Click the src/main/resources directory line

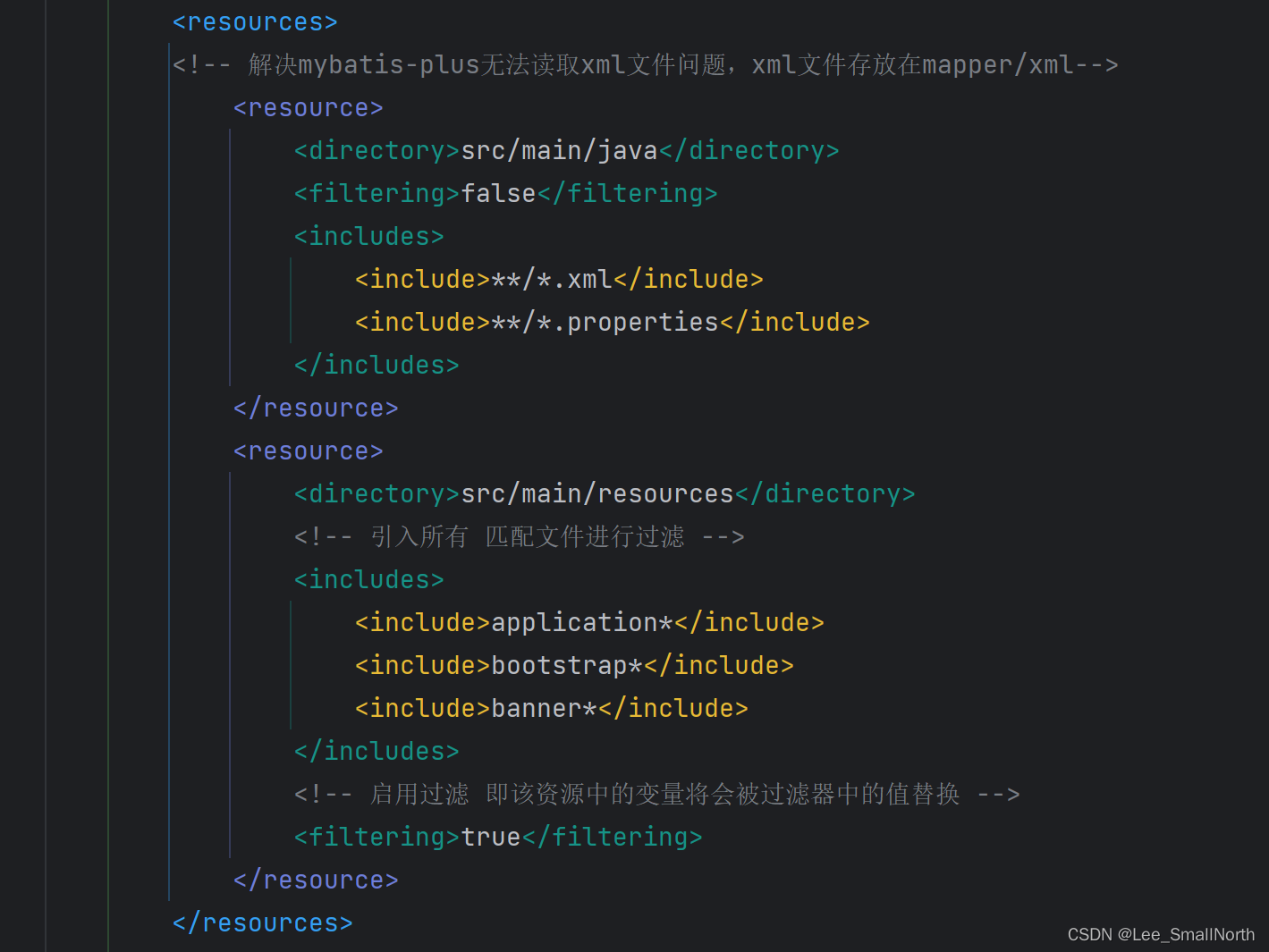[x=605, y=494]
